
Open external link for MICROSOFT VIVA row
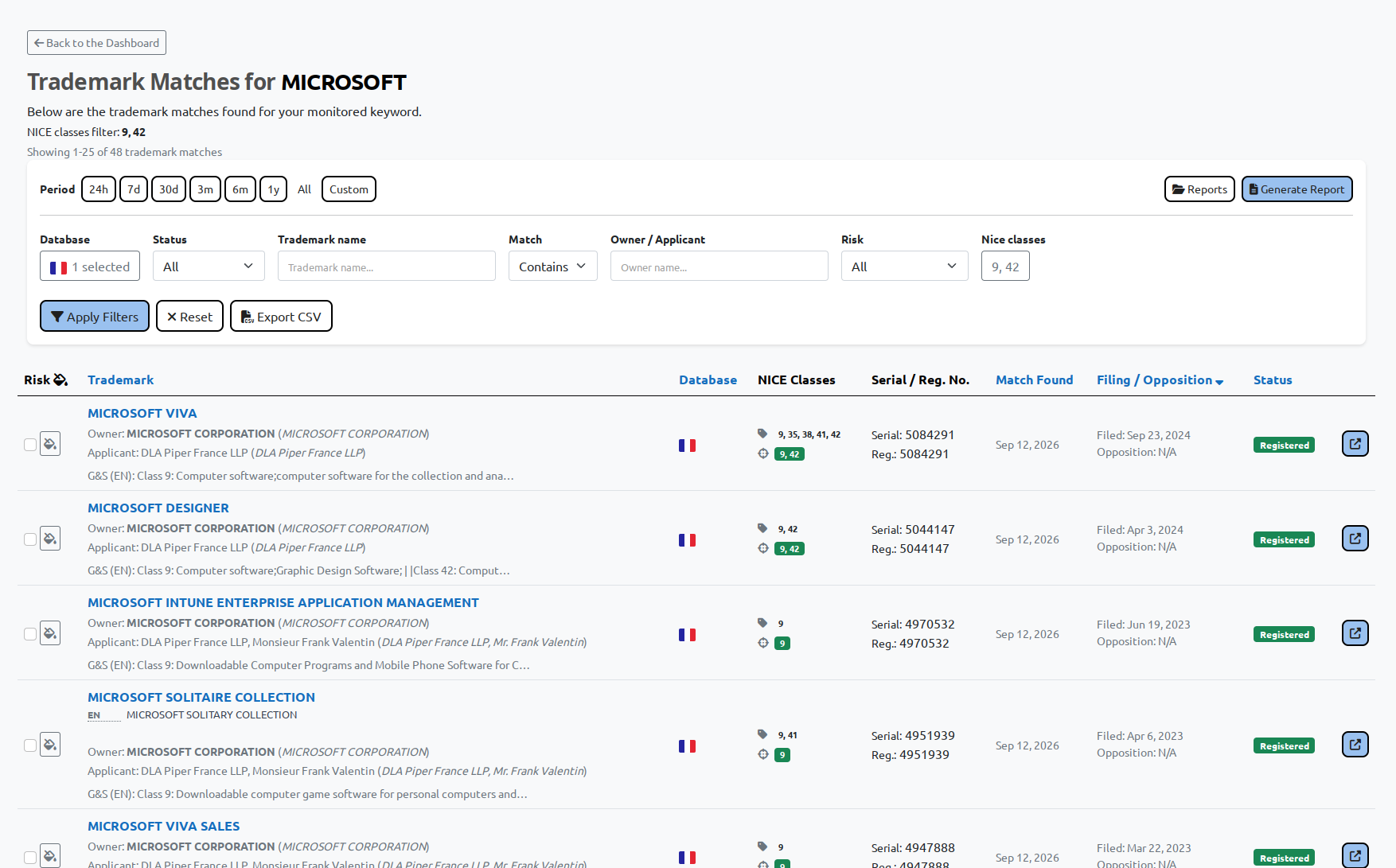point(1355,443)
